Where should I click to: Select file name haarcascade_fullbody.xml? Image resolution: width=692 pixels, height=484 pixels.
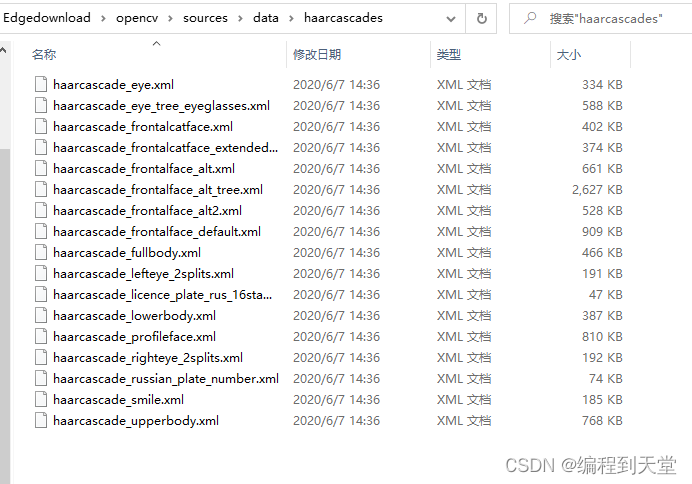click(x=127, y=253)
